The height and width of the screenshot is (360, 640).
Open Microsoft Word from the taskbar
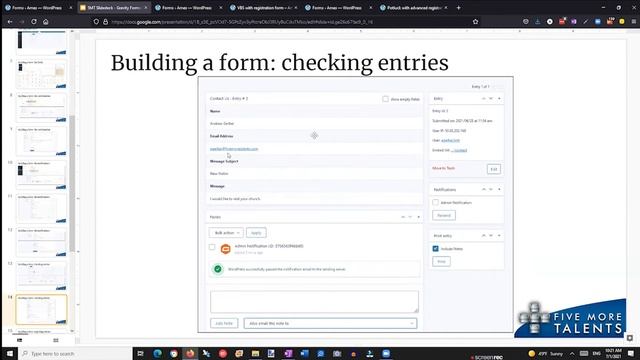tap(304, 353)
